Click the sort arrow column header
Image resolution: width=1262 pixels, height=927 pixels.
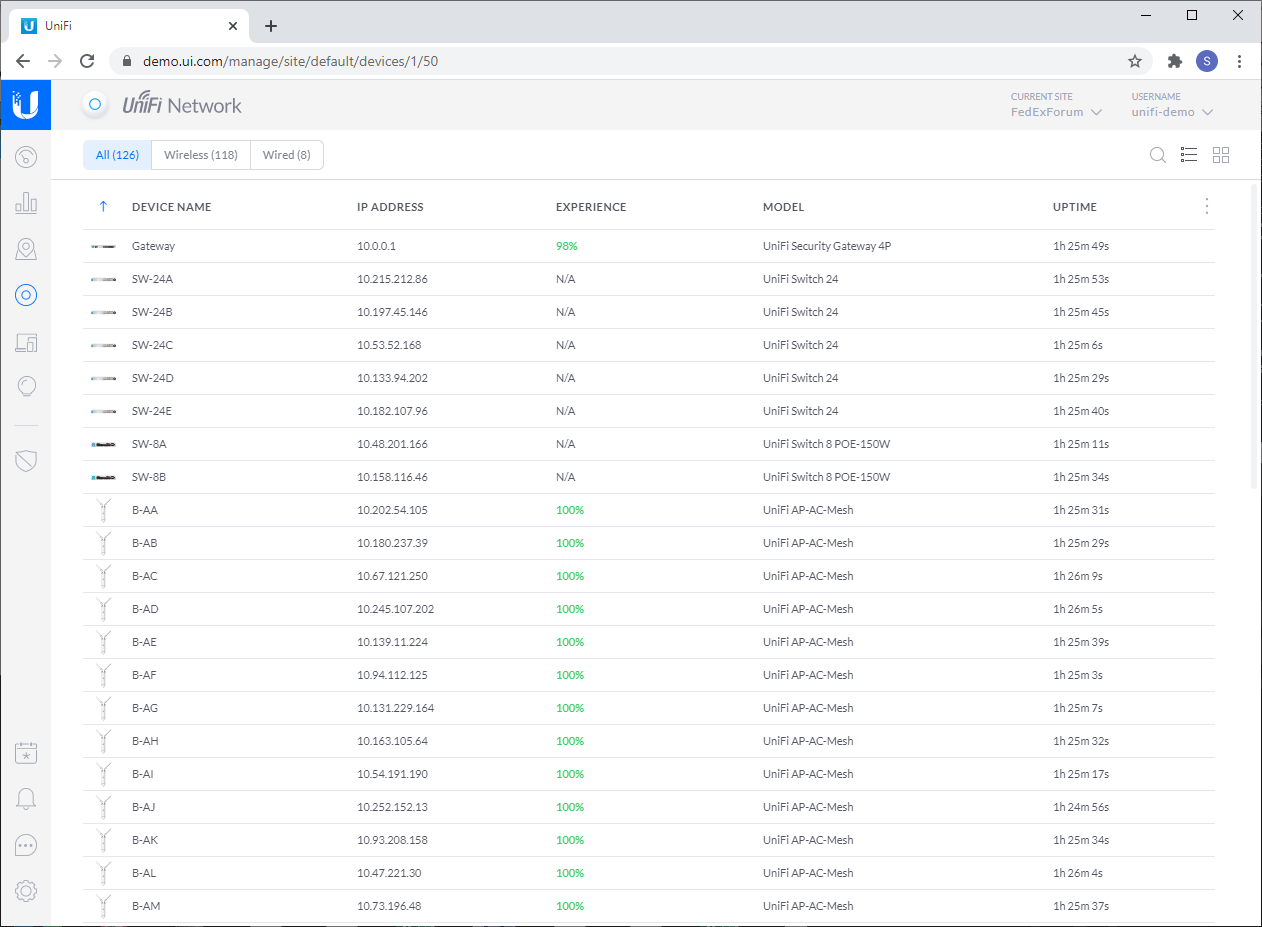103,207
